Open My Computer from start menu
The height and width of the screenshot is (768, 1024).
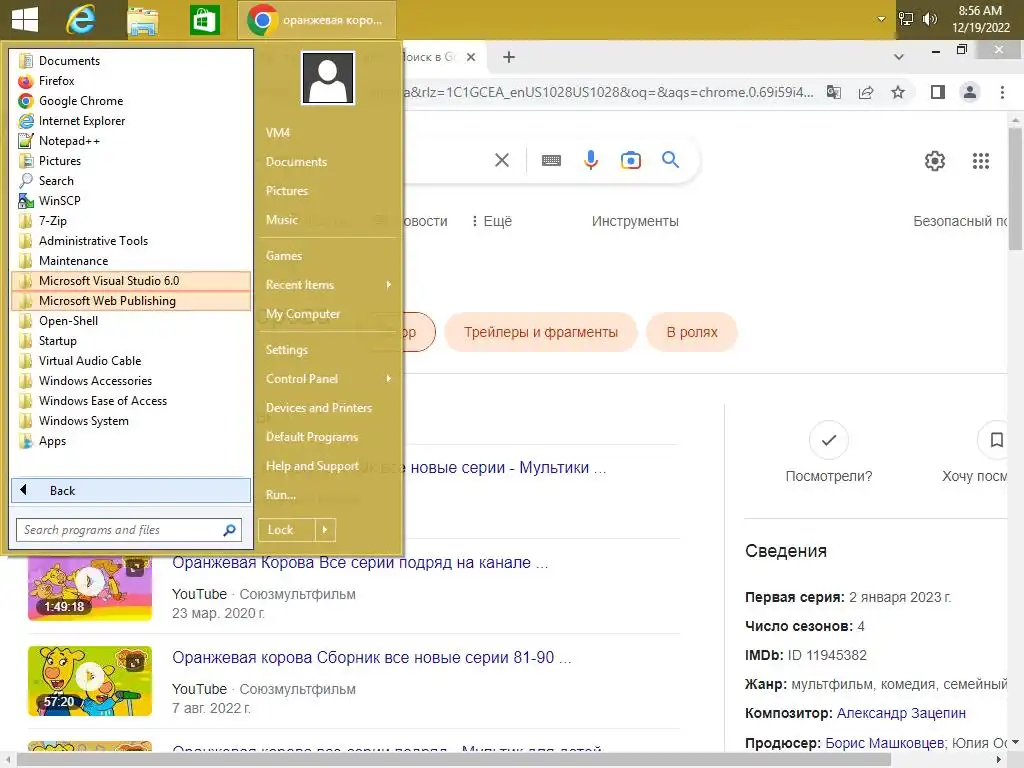(x=328, y=314)
